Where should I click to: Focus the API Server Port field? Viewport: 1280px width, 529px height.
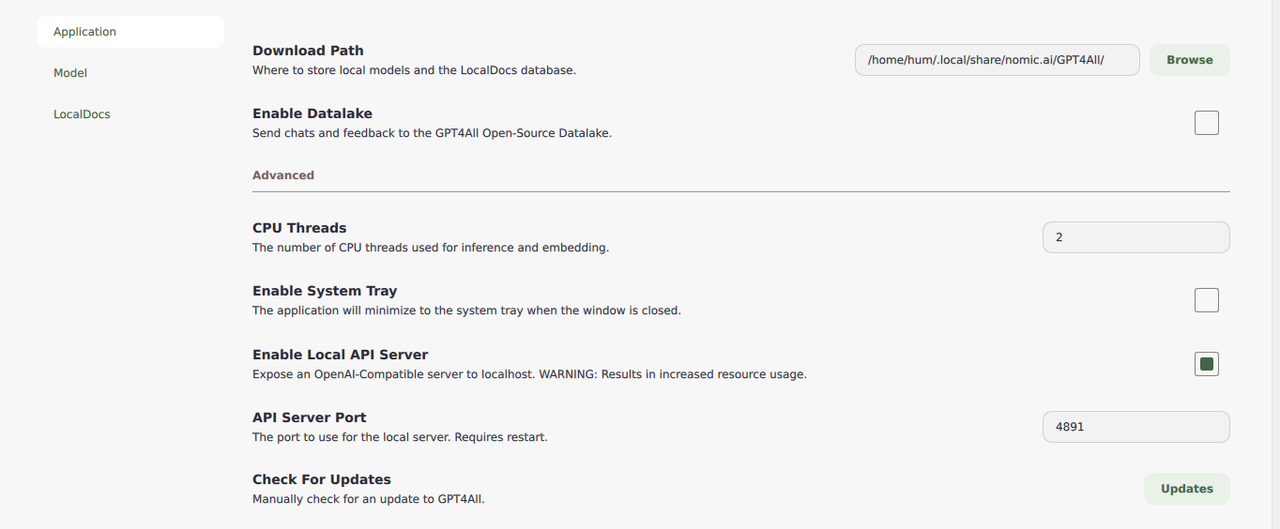(x=1136, y=426)
